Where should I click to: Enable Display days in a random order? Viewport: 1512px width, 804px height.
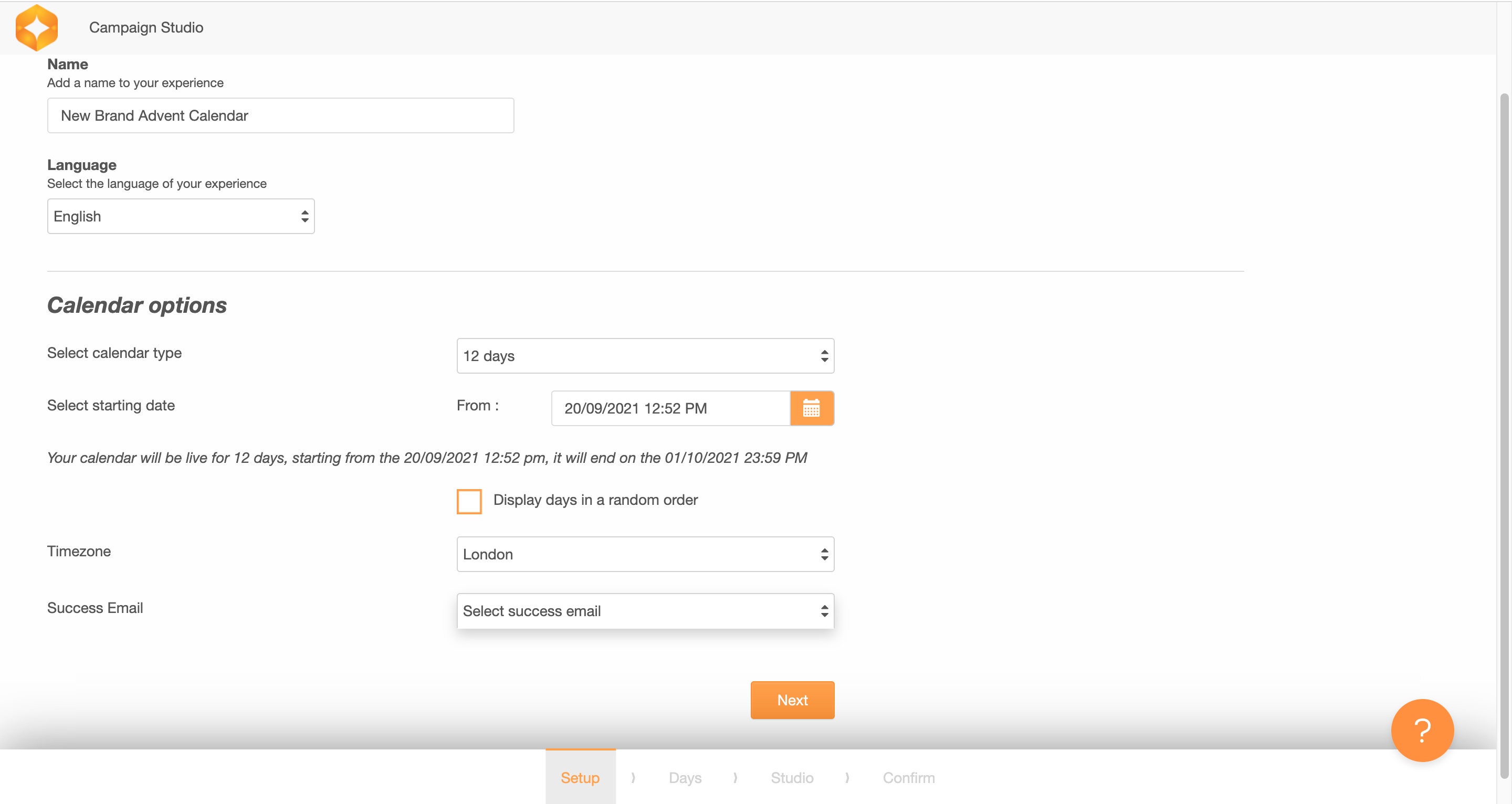pos(469,501)
